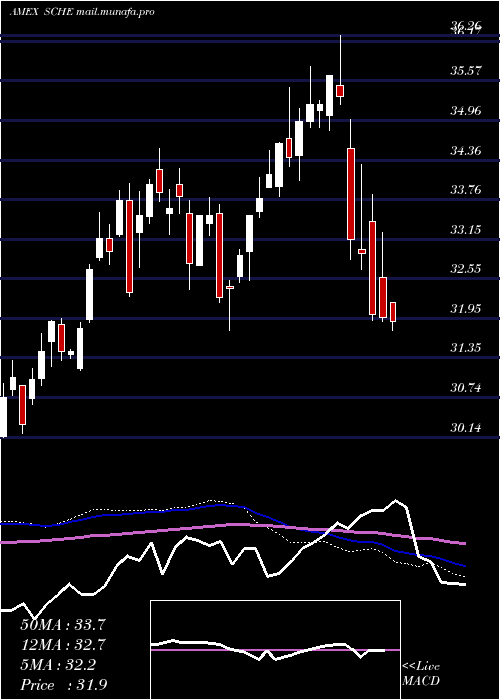Click the last red candlestick near 31.95
Screen dimensions: 500x700
tap(393, 317)
